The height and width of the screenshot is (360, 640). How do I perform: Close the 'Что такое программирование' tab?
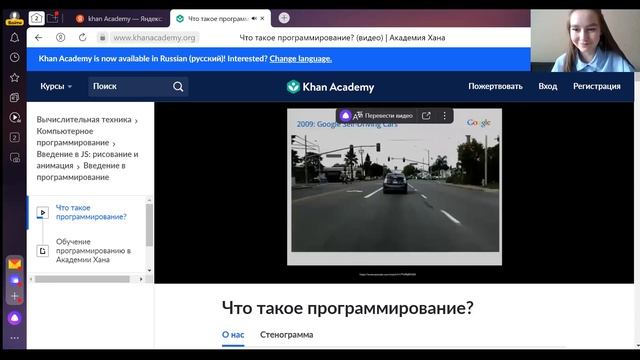262,18
